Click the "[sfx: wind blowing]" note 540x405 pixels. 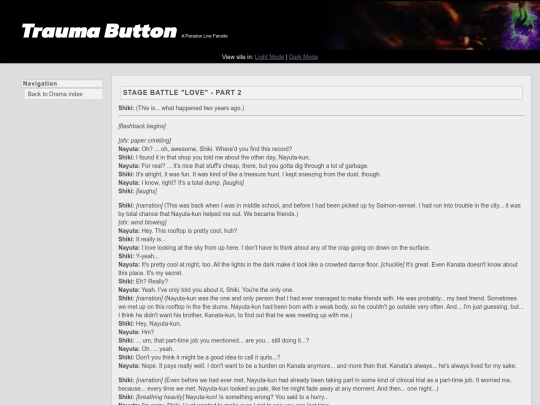click(x=143, y=222)
